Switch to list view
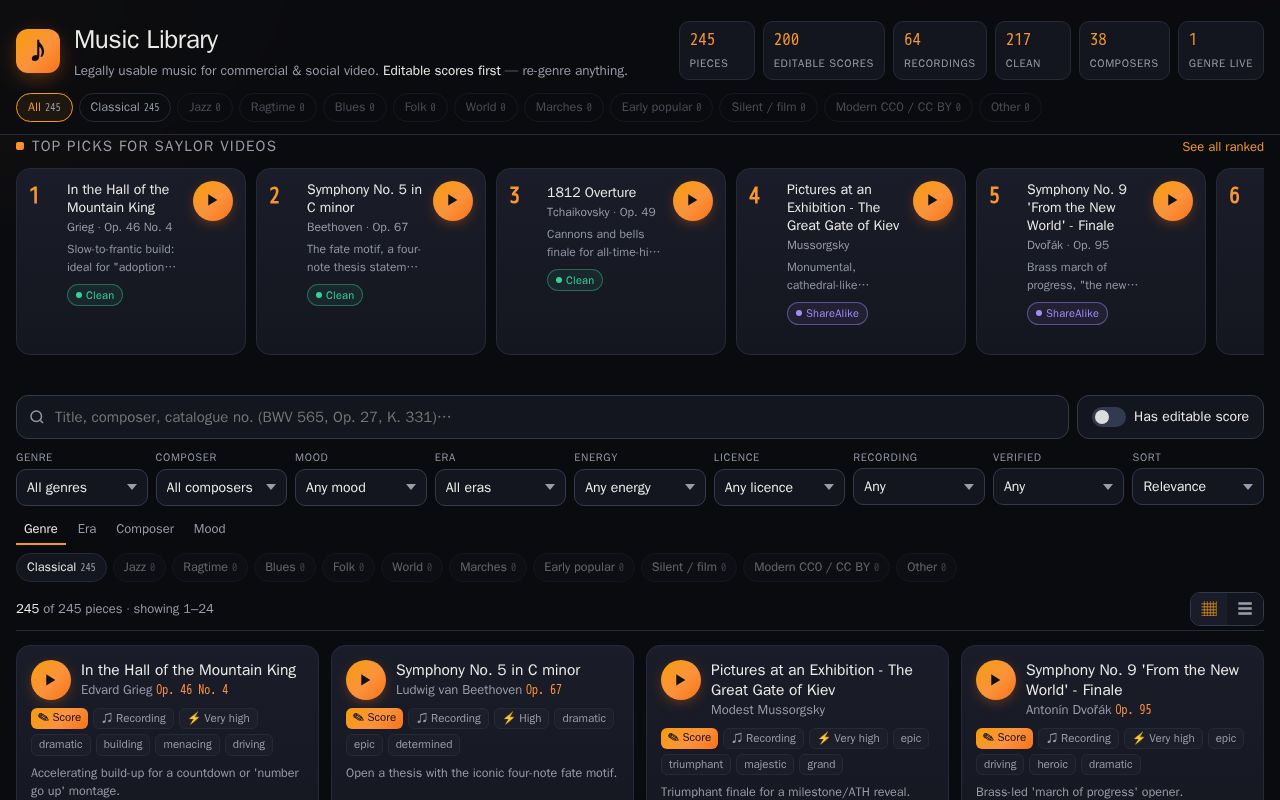1280x800 pixels. point(1245,609)
